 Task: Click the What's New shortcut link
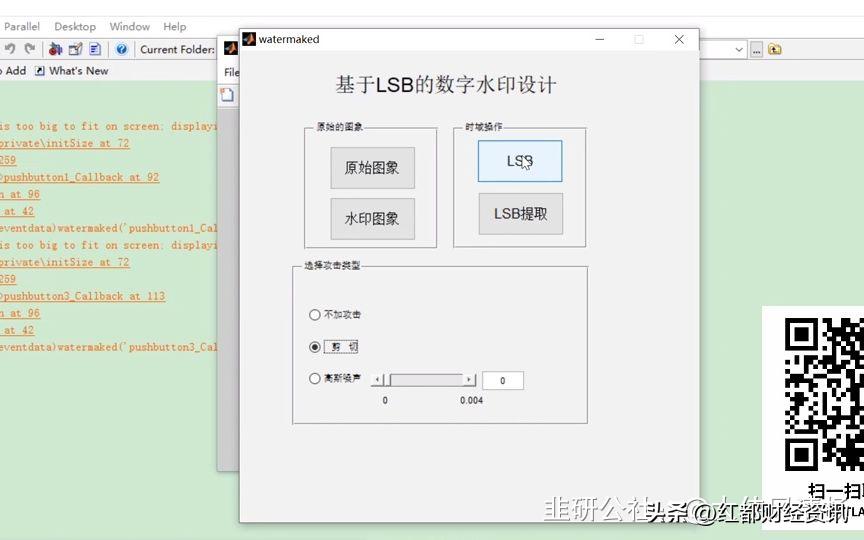coord(79,71)
